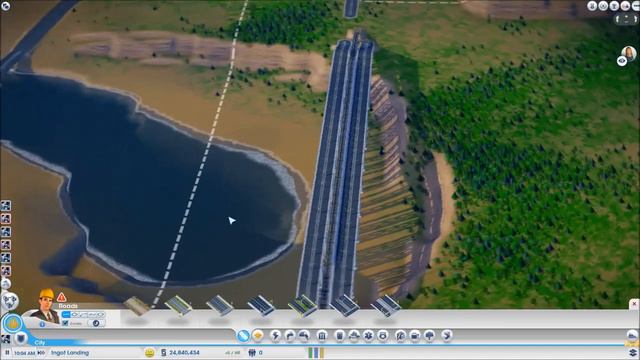Click the fourth small icon in the left sidebar column
Viewport: 640px width, 360px height.
(x=6, y=244)
